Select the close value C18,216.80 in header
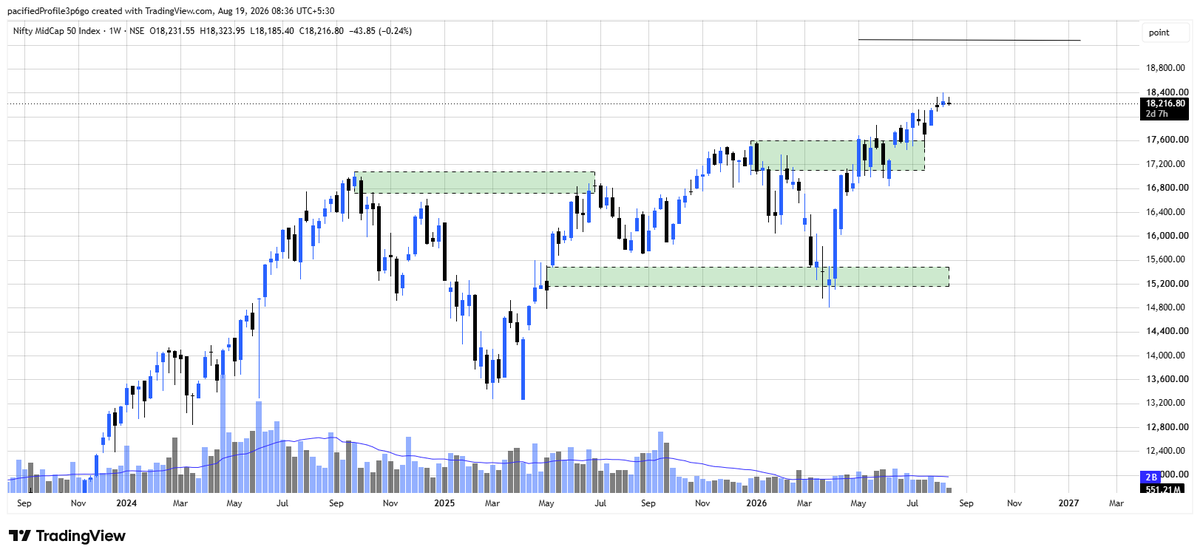 click(322, 31)
